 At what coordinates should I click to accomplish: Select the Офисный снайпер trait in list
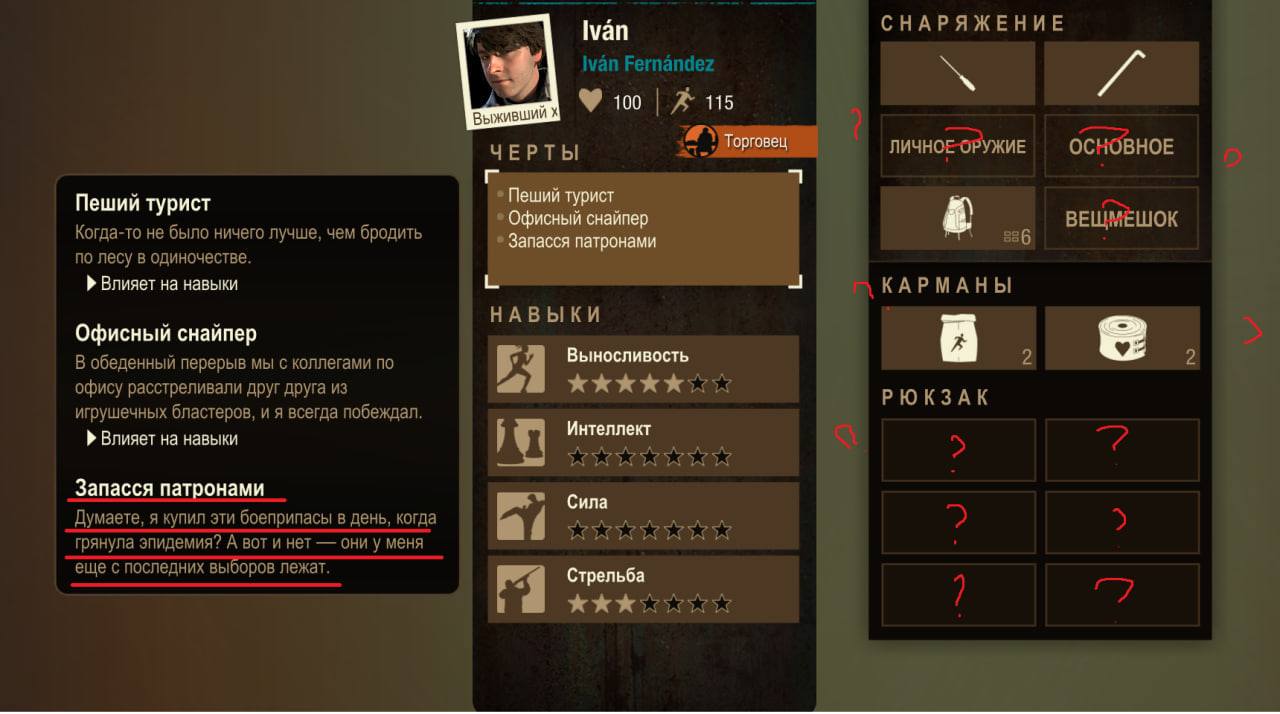click(x=578, y=218)
